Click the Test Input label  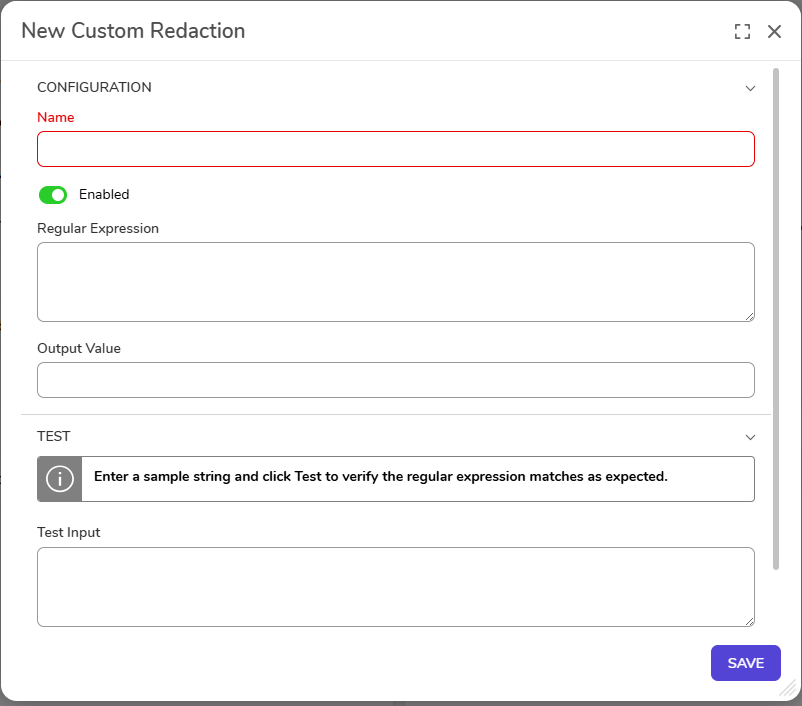(69, 533)
